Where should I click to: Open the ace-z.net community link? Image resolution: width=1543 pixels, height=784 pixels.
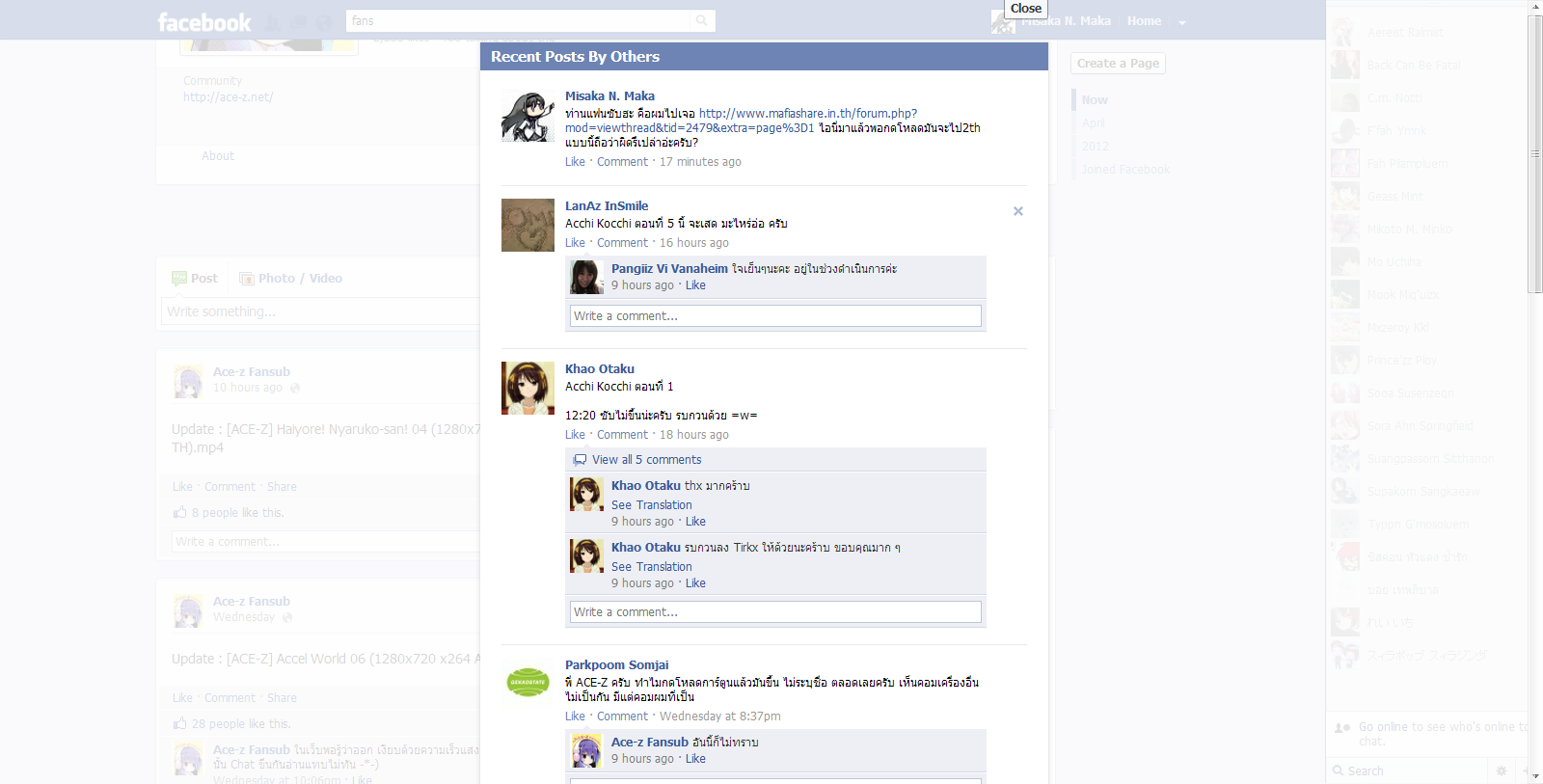pos(229,97)
